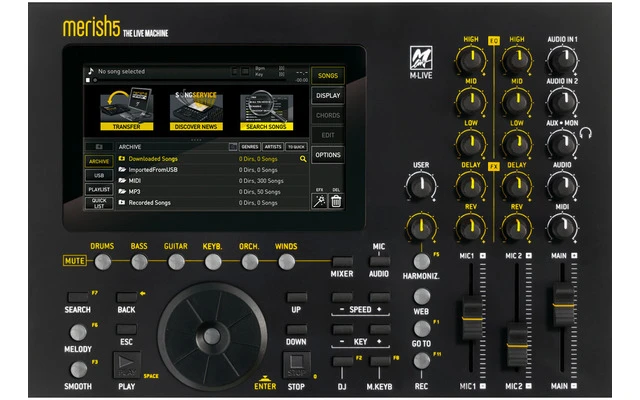The width and height of the screenshot is (640, 400).
Task: Toggle the MELODY round button
Action: click(x=78, y=333)
